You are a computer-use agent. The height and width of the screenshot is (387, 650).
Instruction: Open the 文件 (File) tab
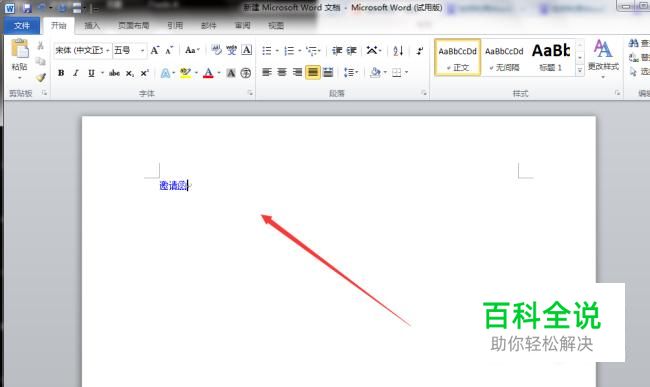pyautogui.click(x=22, y=26)
